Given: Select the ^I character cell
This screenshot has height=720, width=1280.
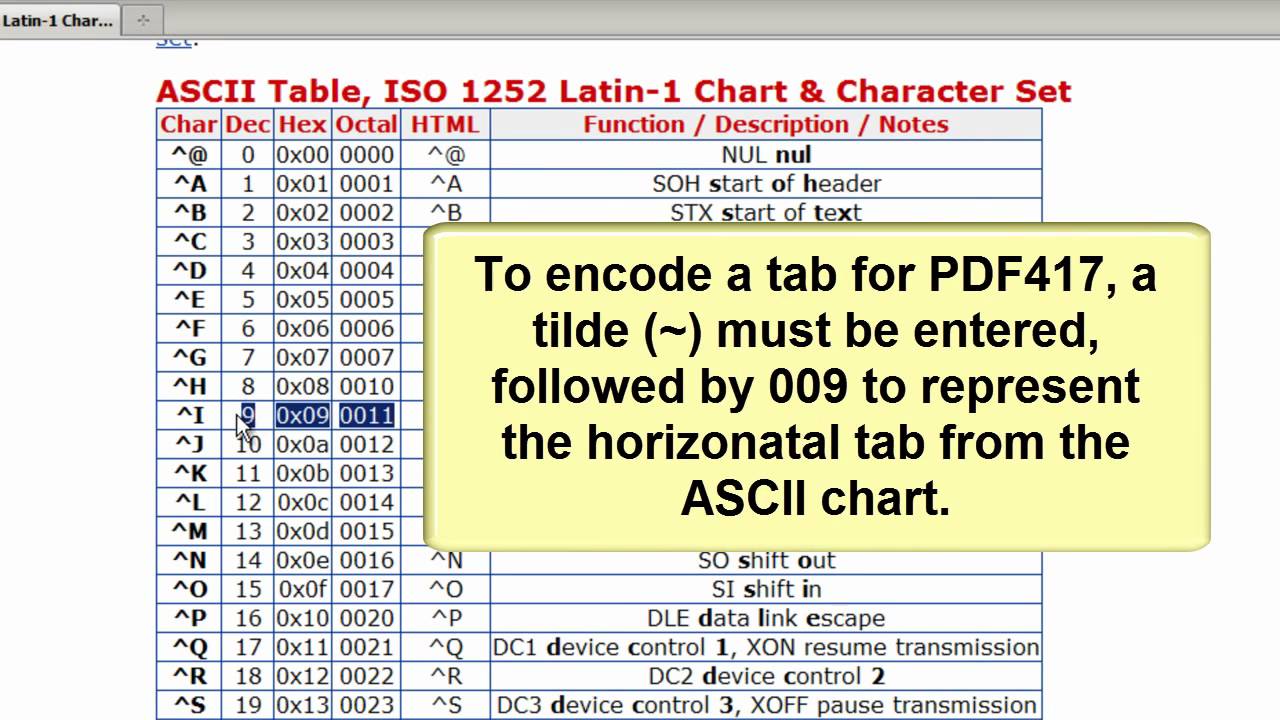Looking at the screenshot, I should click(188, 416).
